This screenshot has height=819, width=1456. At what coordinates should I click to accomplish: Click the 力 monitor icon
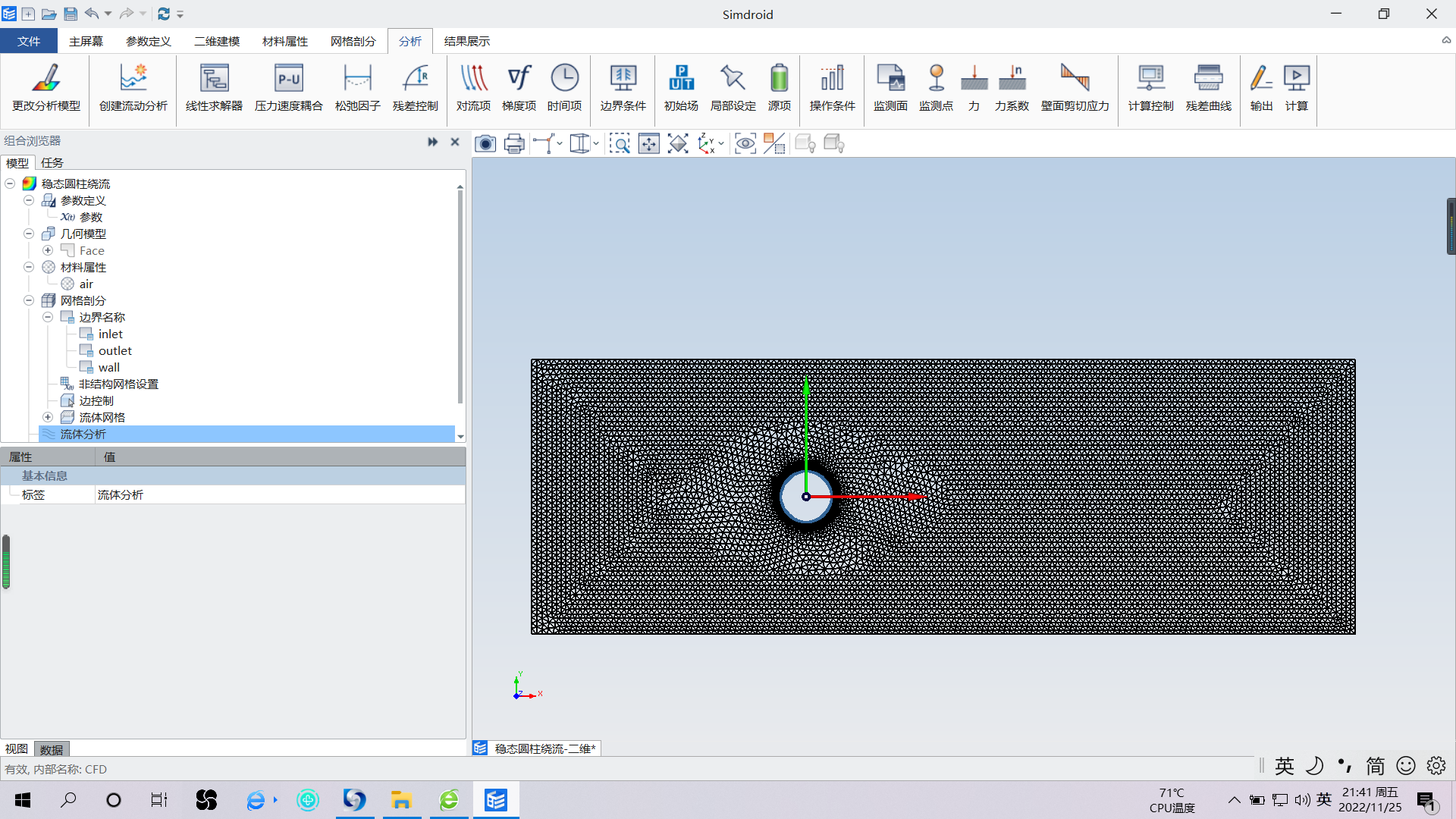(974, 88)
